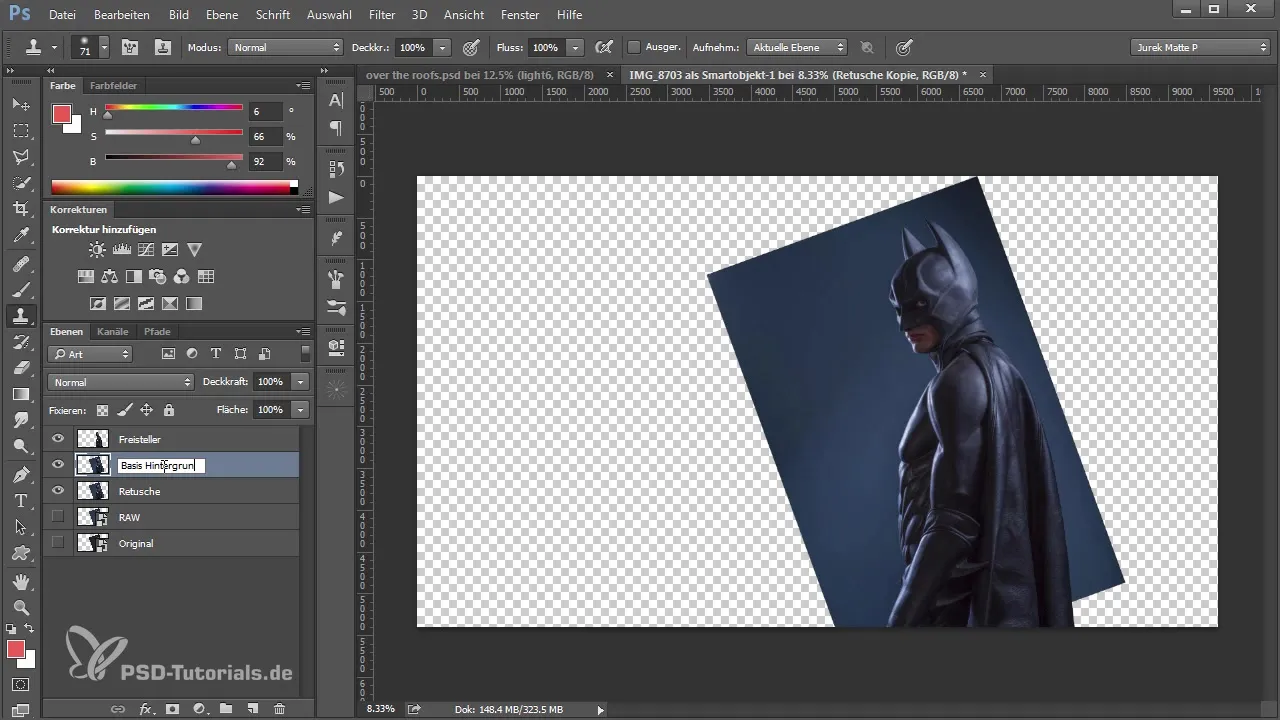
Task: Select the Hand tool
Action: click(x=21, y=581)
